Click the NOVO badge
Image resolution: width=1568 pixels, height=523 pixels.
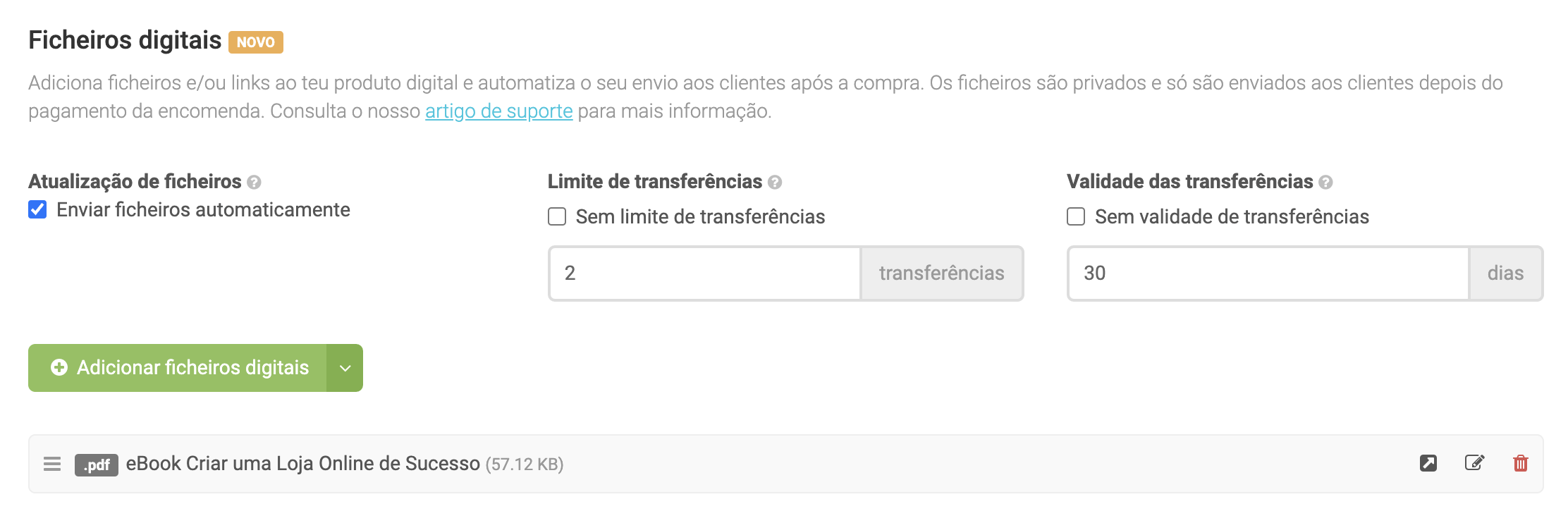[x=255, y=42]
